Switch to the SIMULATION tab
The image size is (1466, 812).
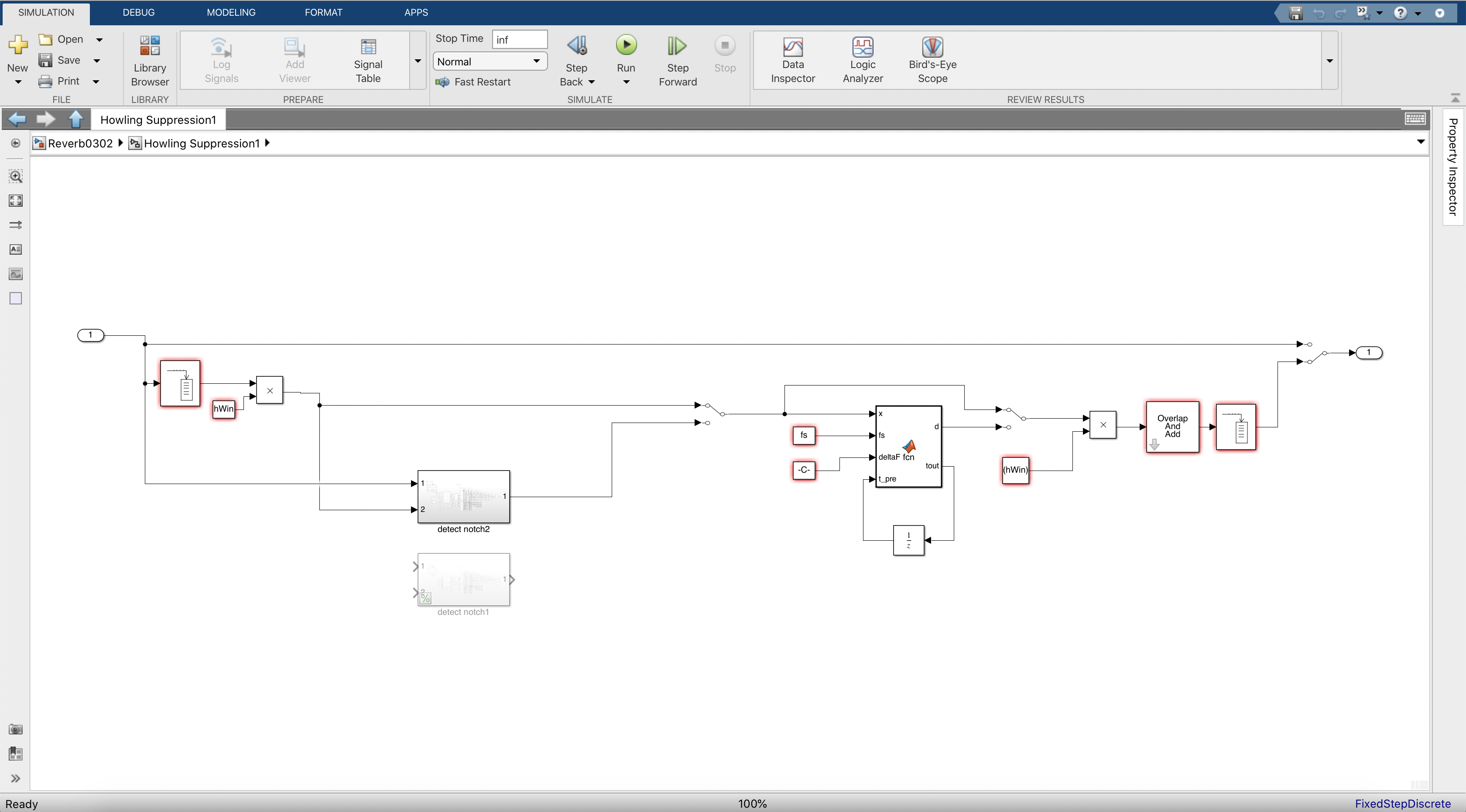click(x=46, y=13)
